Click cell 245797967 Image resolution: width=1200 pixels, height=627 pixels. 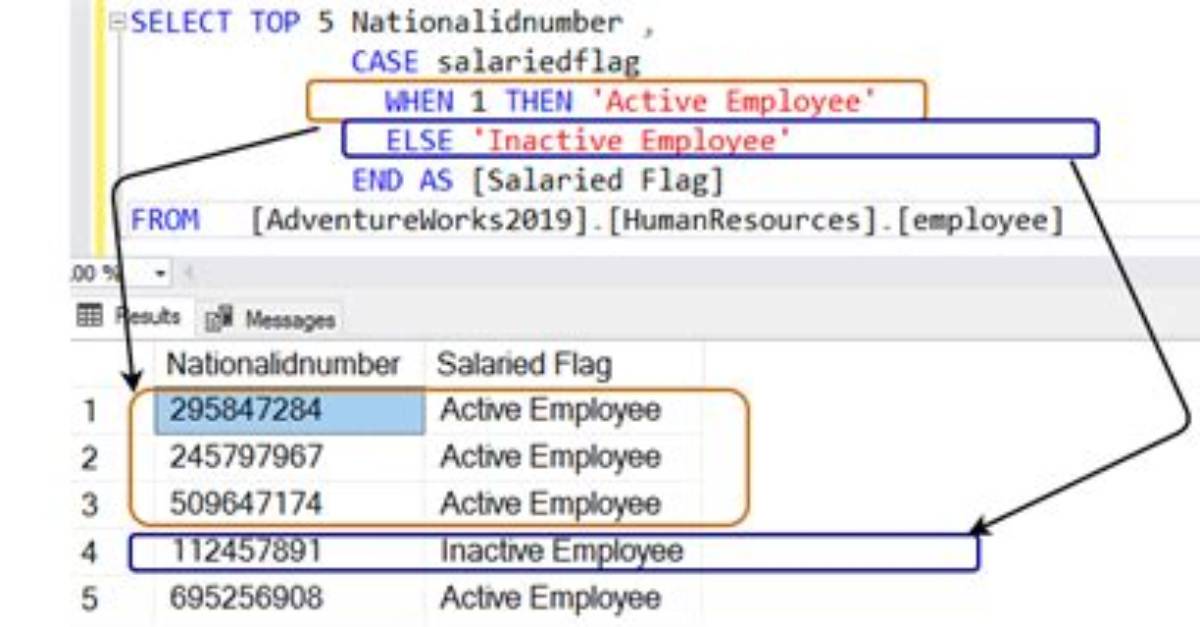pyautogui.click(x=290, y=457)
